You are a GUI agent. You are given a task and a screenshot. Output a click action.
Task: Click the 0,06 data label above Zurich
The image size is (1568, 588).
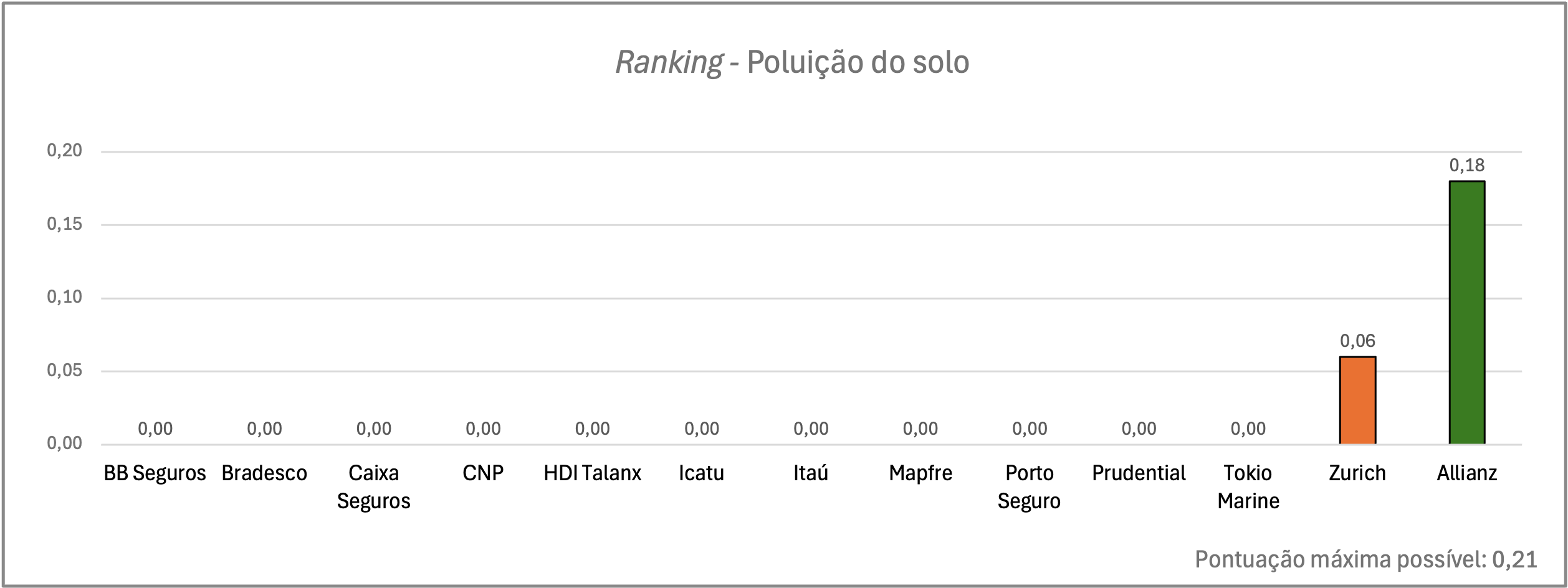(x=1357, y=341)
